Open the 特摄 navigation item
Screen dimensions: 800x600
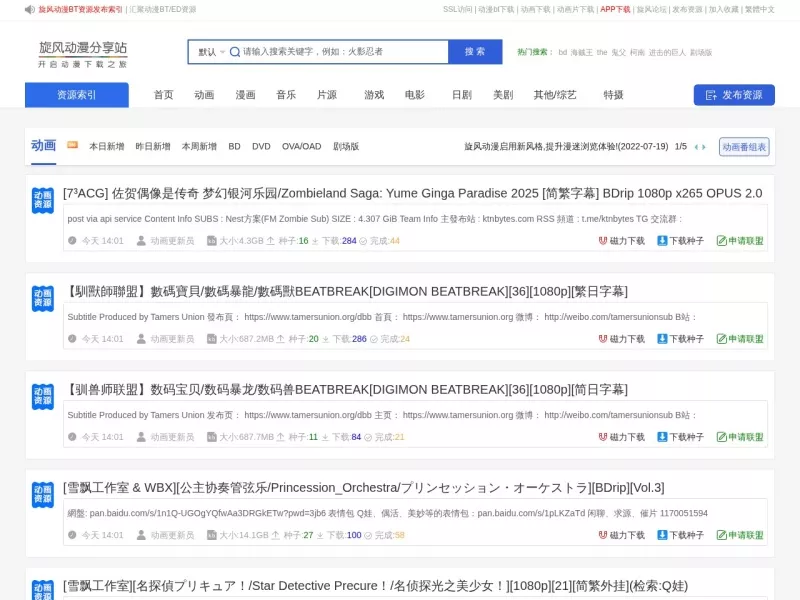pyautogui.click(x=613, y=95)
